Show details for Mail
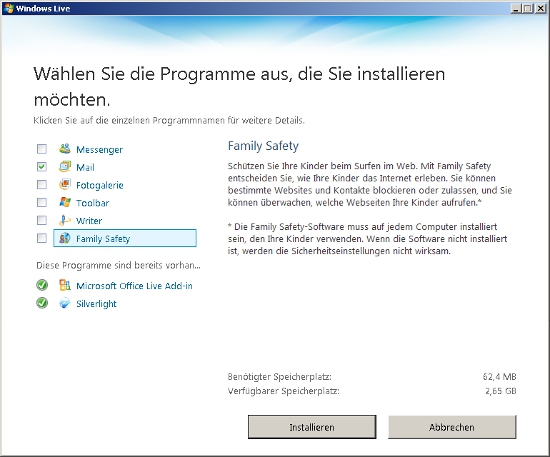 tap(86, 167)
